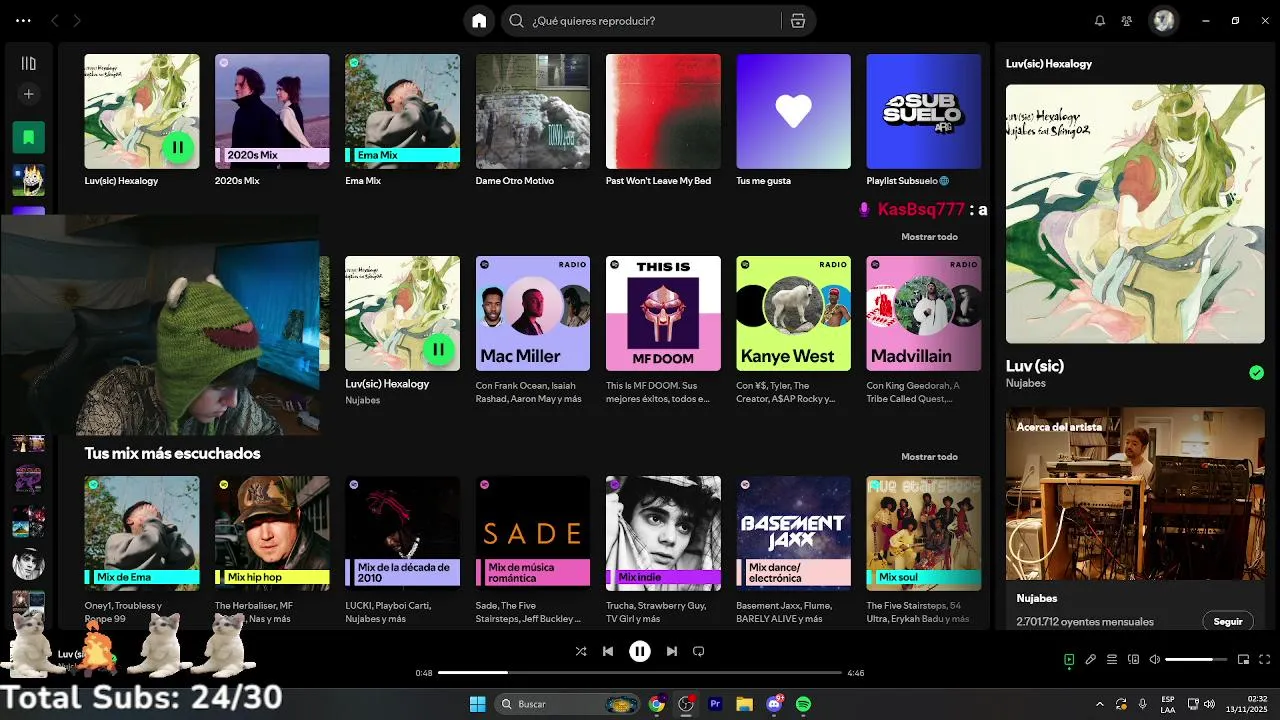Open Mix dance/electrónica card
The image size is (1280, 720).
click(793, 550)
